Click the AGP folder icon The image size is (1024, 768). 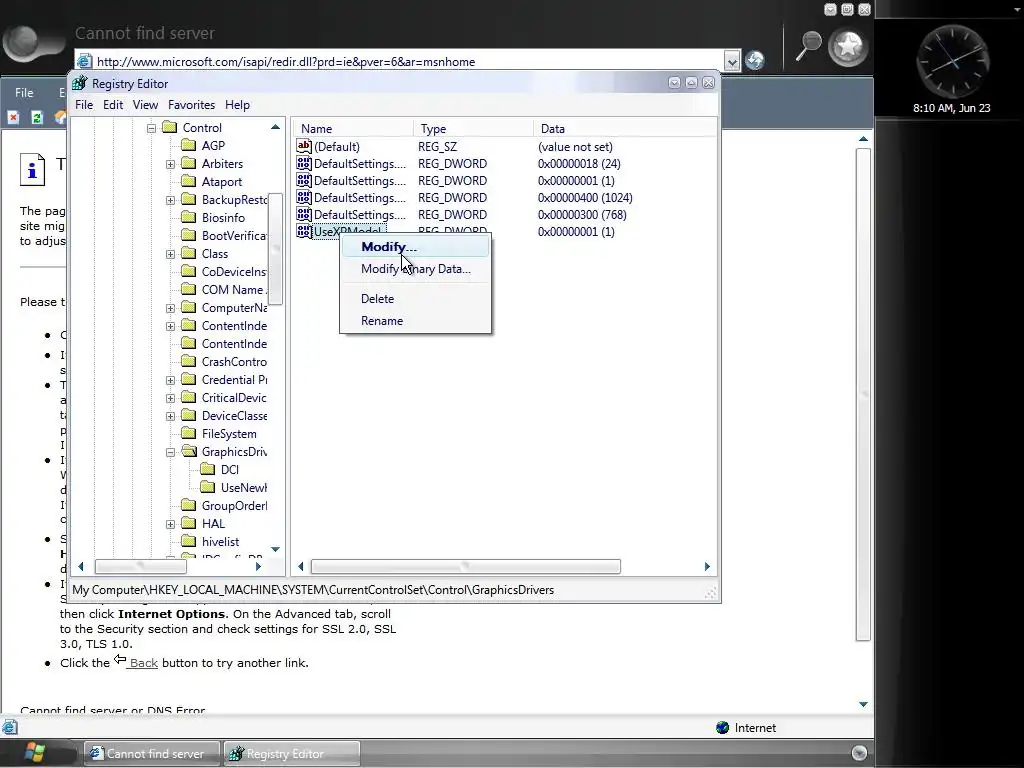click(189, 145)
